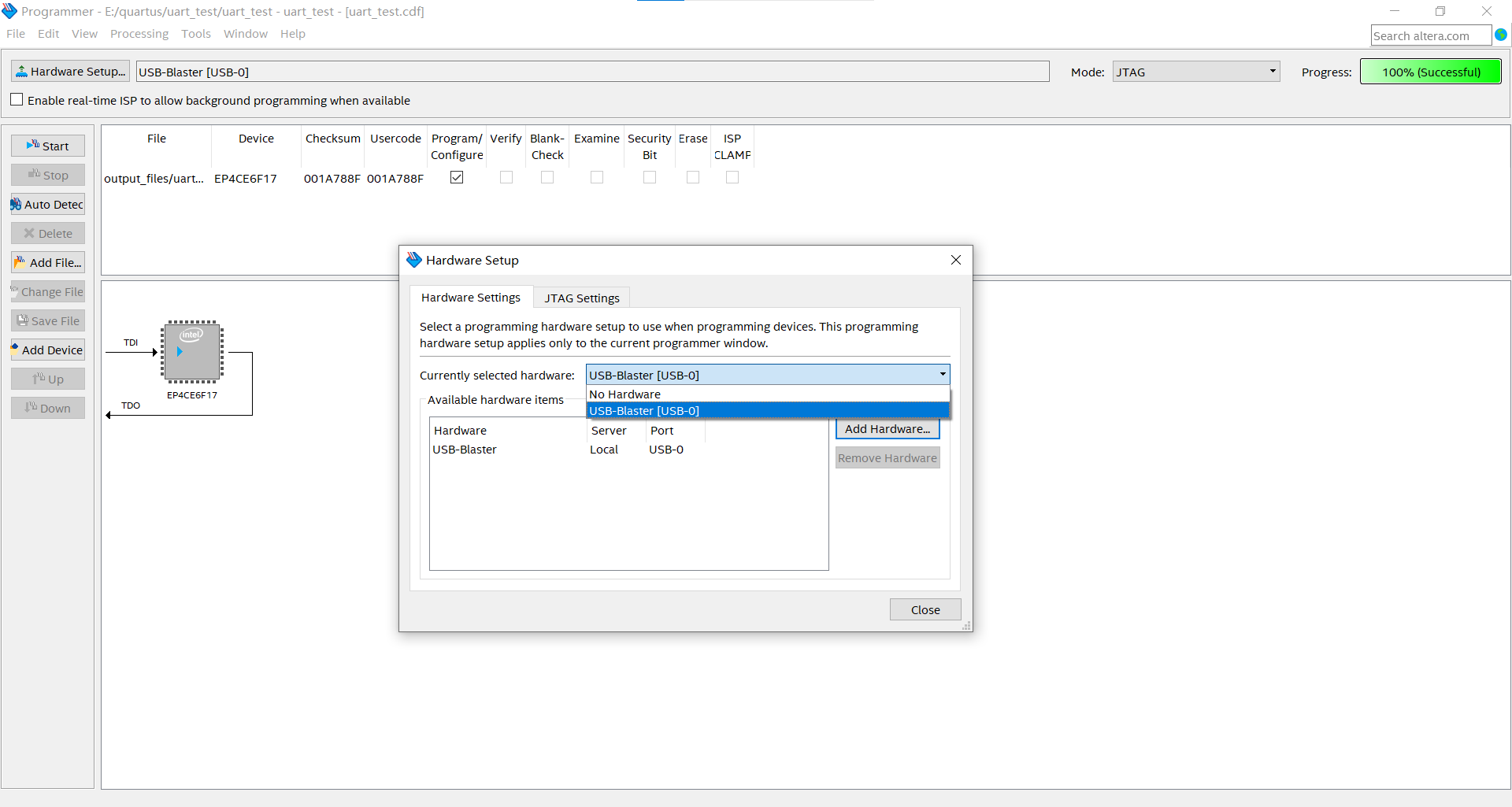The width and height of the screenshot is (1512, 807).
Task: Open Hardware Setup from the toolbar icon
Action: point(22,72)
